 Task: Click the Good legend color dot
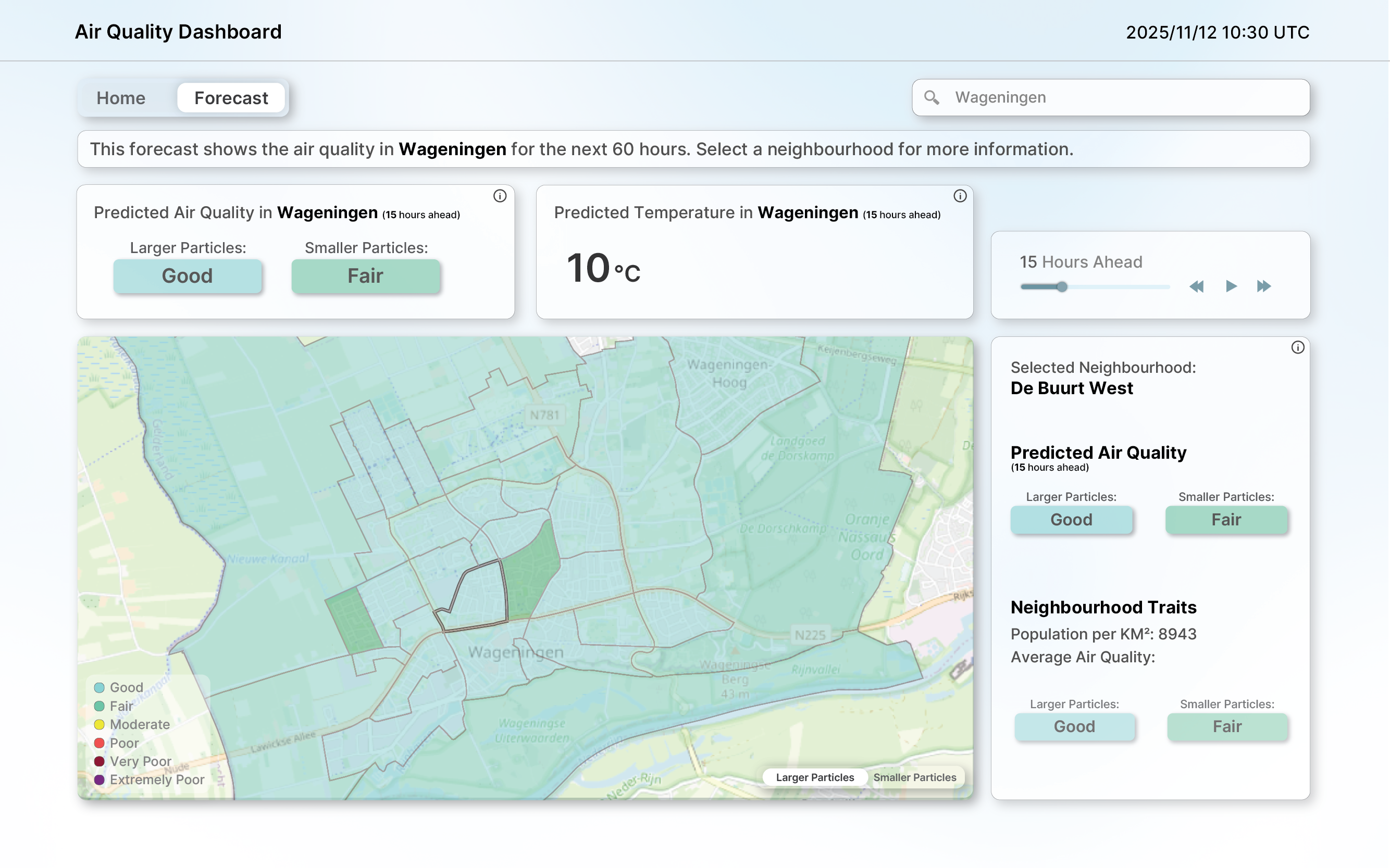(100, 688)
